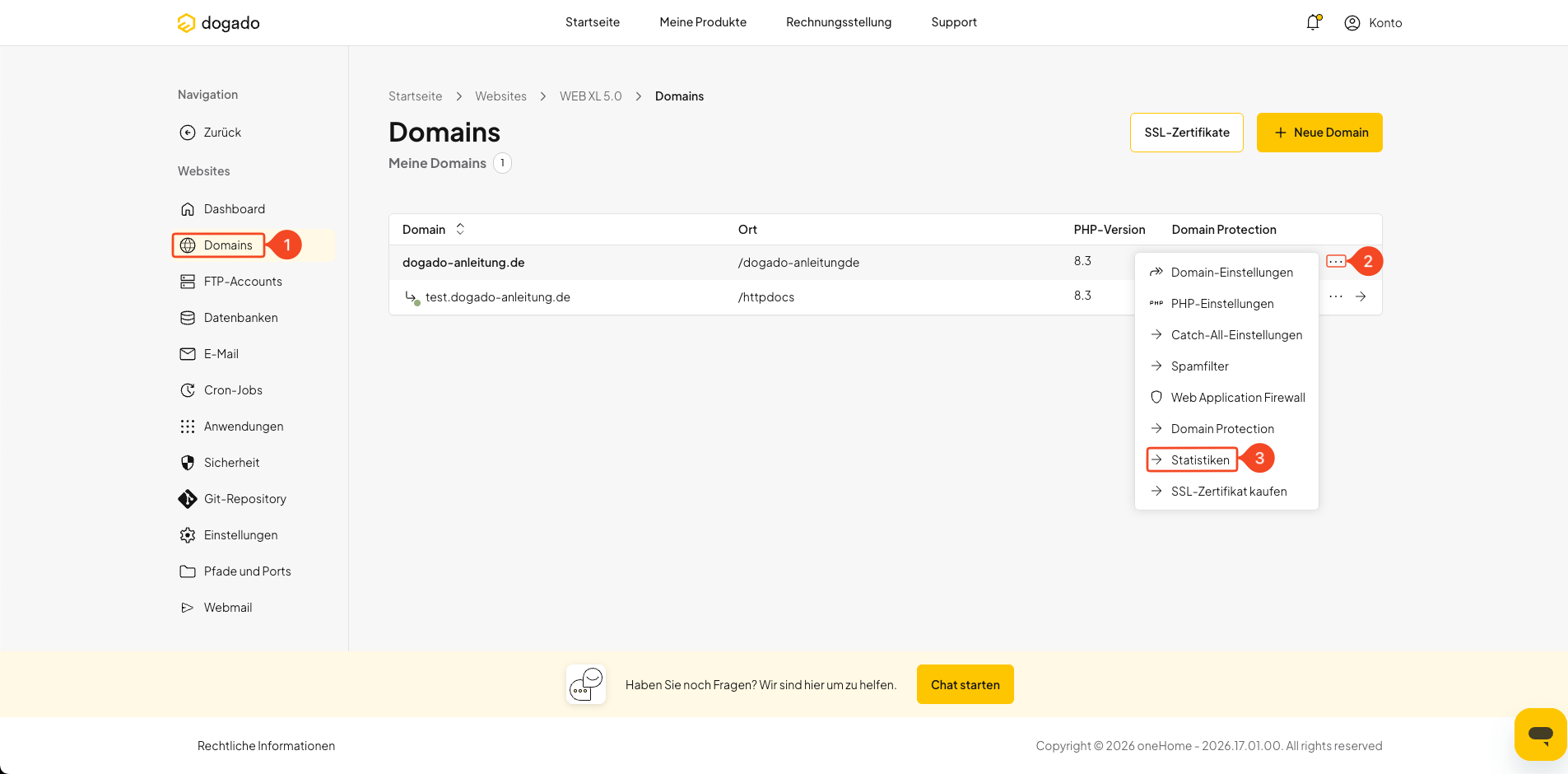The width and height of the screenshot is (1568, 774).
Task: Click the chat bubble widget icon
Action: click(1540, 734)
